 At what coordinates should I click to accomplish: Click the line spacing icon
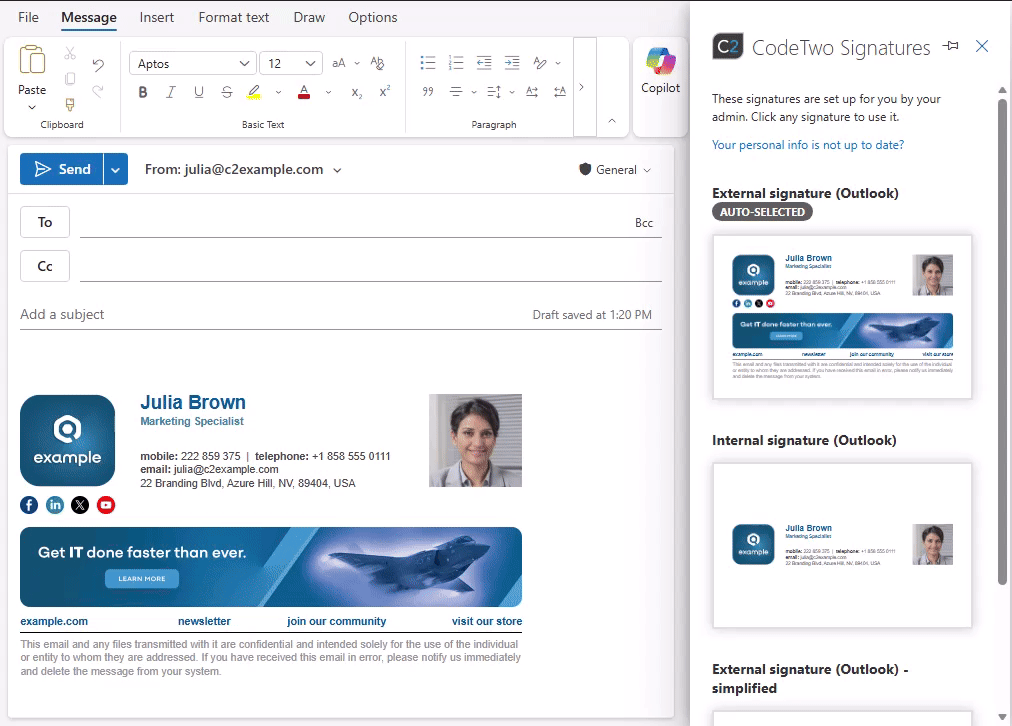click(494, 92)
